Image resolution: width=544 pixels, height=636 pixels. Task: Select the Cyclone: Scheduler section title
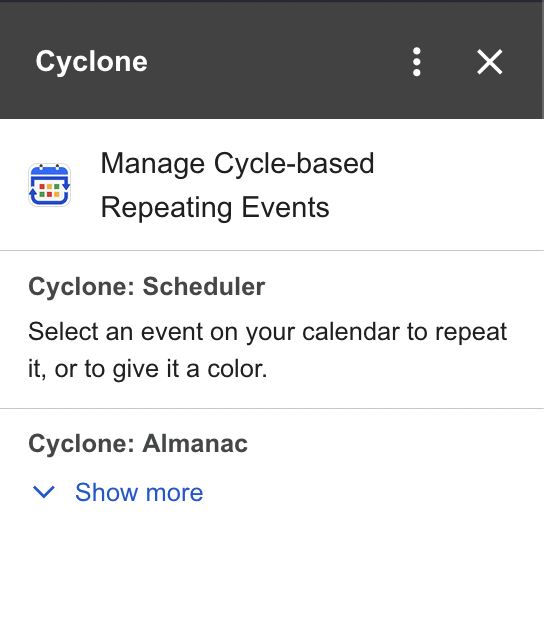pos(146,286)
